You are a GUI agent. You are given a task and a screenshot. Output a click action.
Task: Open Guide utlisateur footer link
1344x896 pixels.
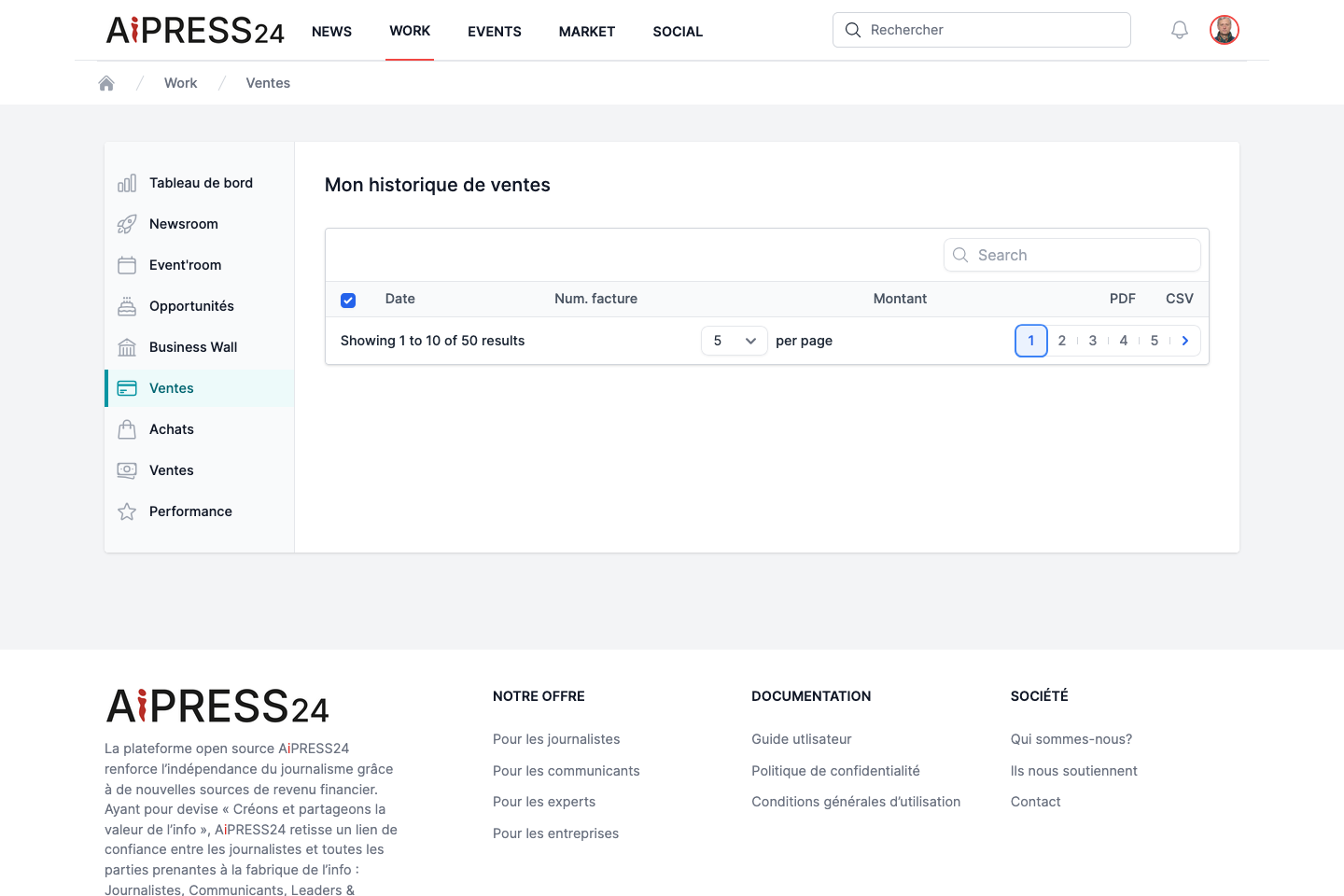tap(802, 739)
